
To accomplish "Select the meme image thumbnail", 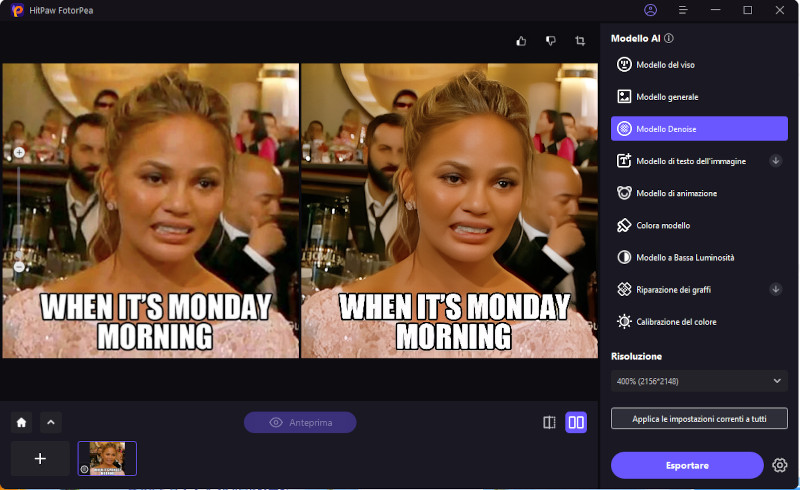I will point(107,458).
